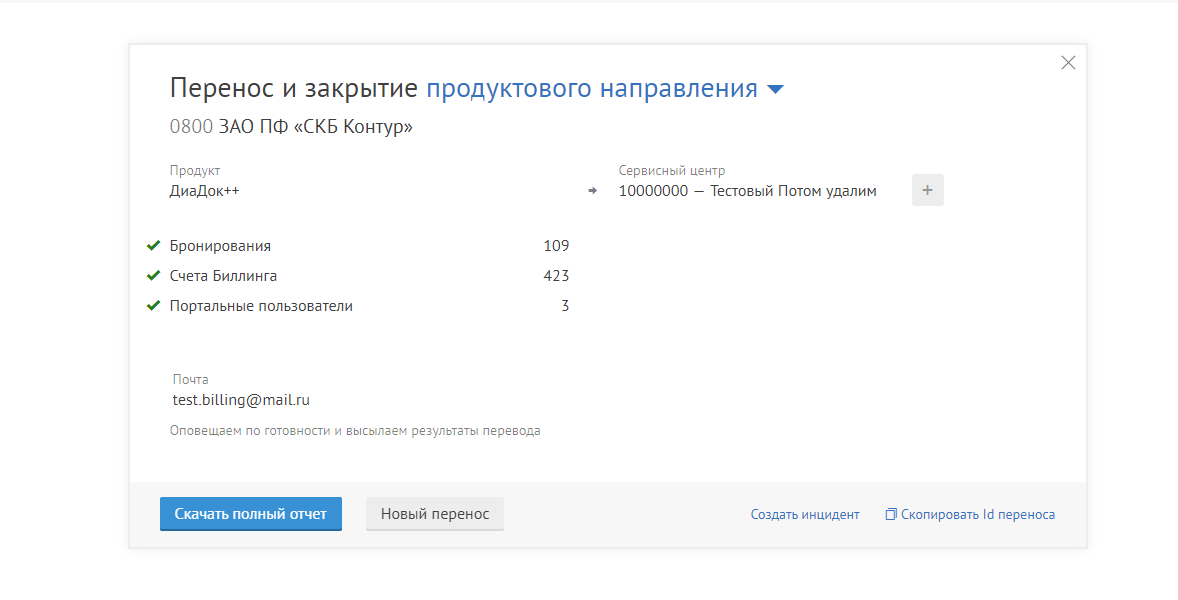
Task: Click the Сервисный центр field label
Action: pos(672,170)
